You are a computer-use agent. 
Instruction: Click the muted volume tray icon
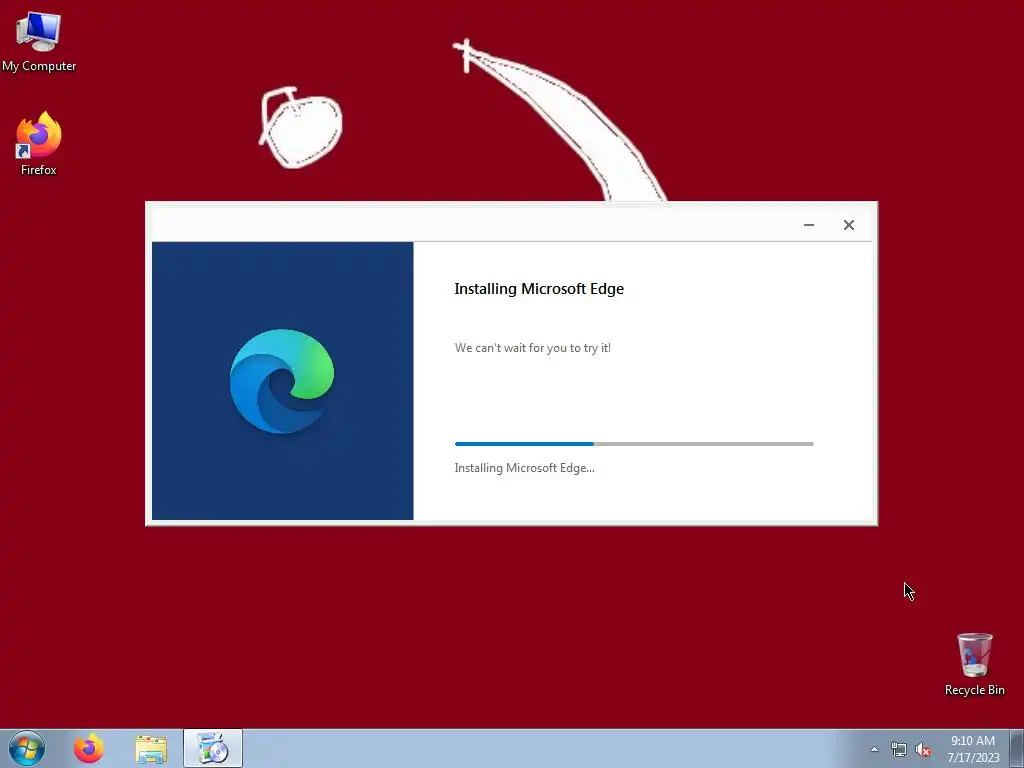(x=923, y=749)
